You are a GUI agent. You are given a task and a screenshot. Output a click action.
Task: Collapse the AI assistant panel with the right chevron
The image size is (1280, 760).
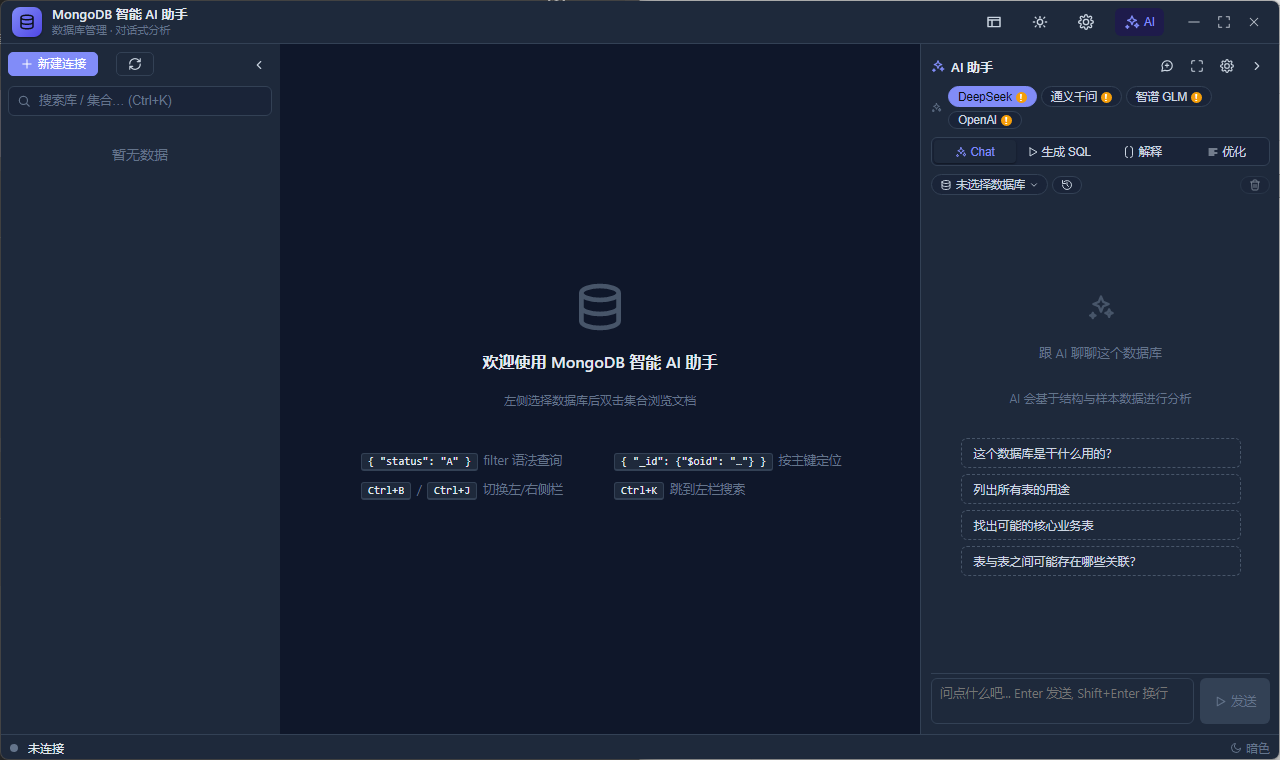(x=1257, y=66)
